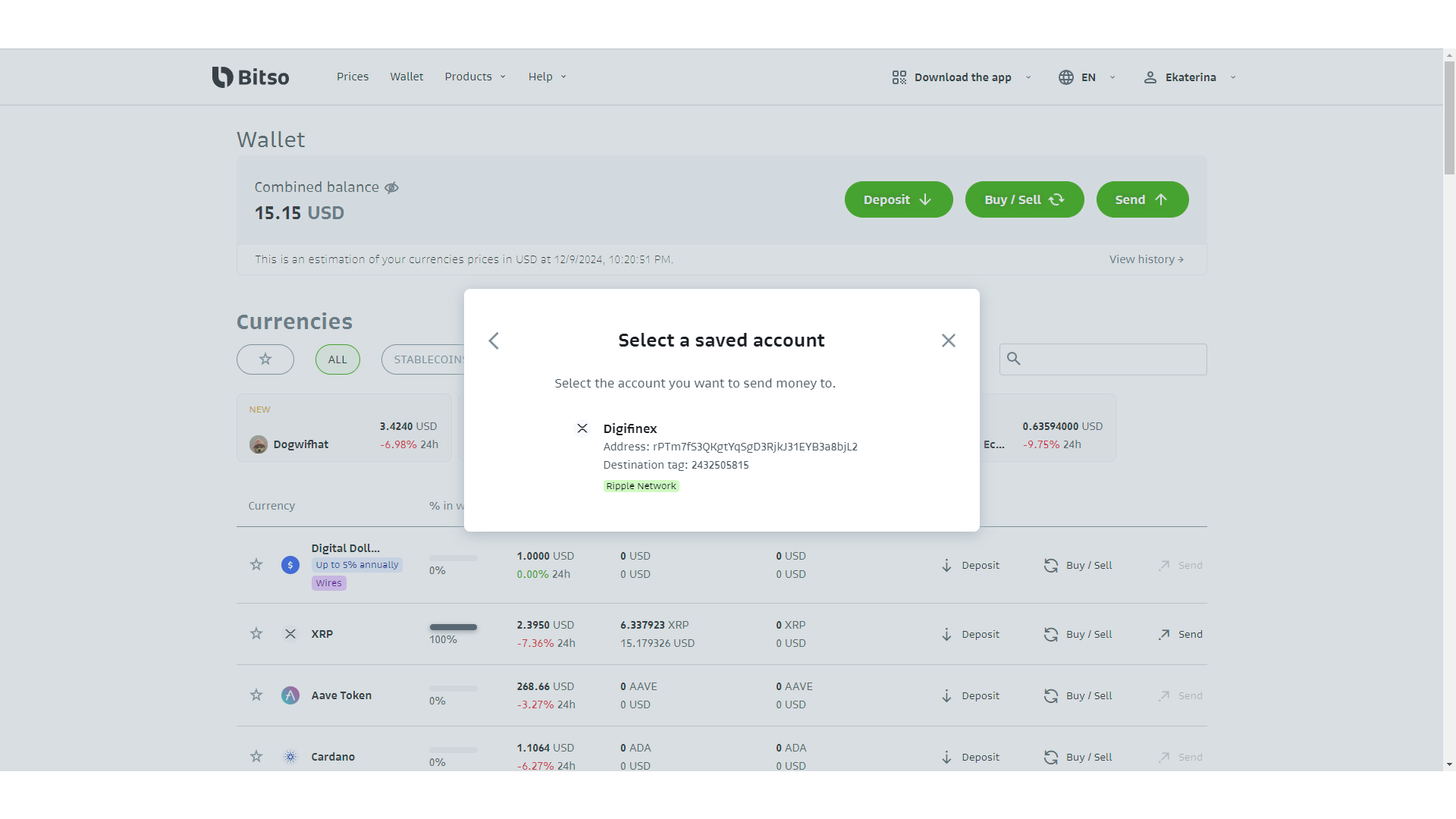
Task: Click the Digital Dollar 0% progress bar
Action: (x=453, y=558)
